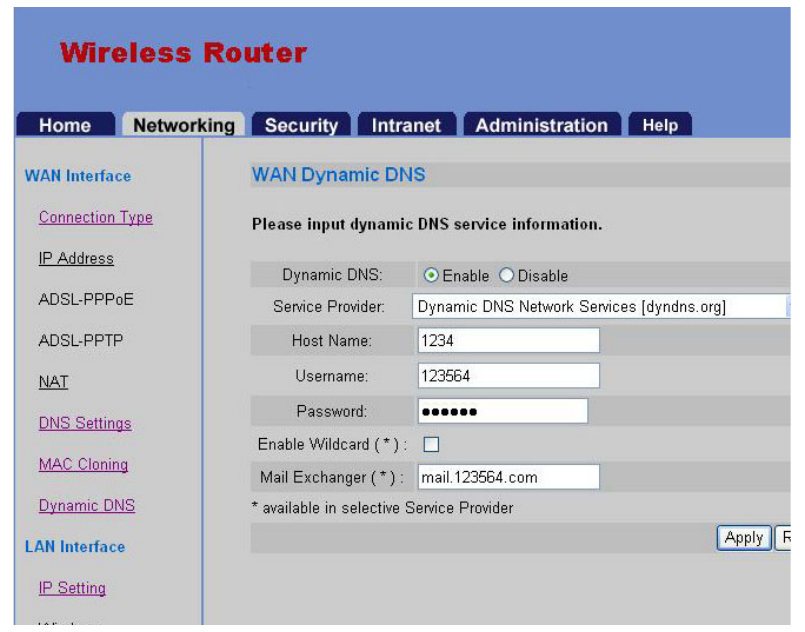Edit the Mail Exchanger field

[x=507, y=477]
